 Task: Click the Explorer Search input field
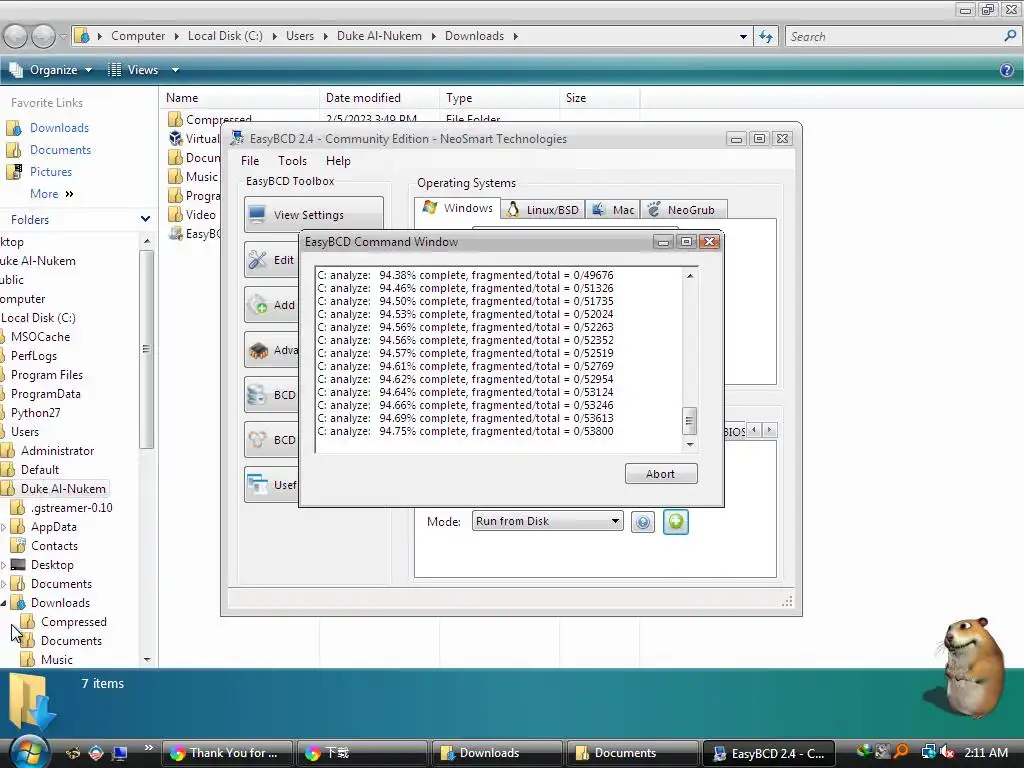pos(895,37)
